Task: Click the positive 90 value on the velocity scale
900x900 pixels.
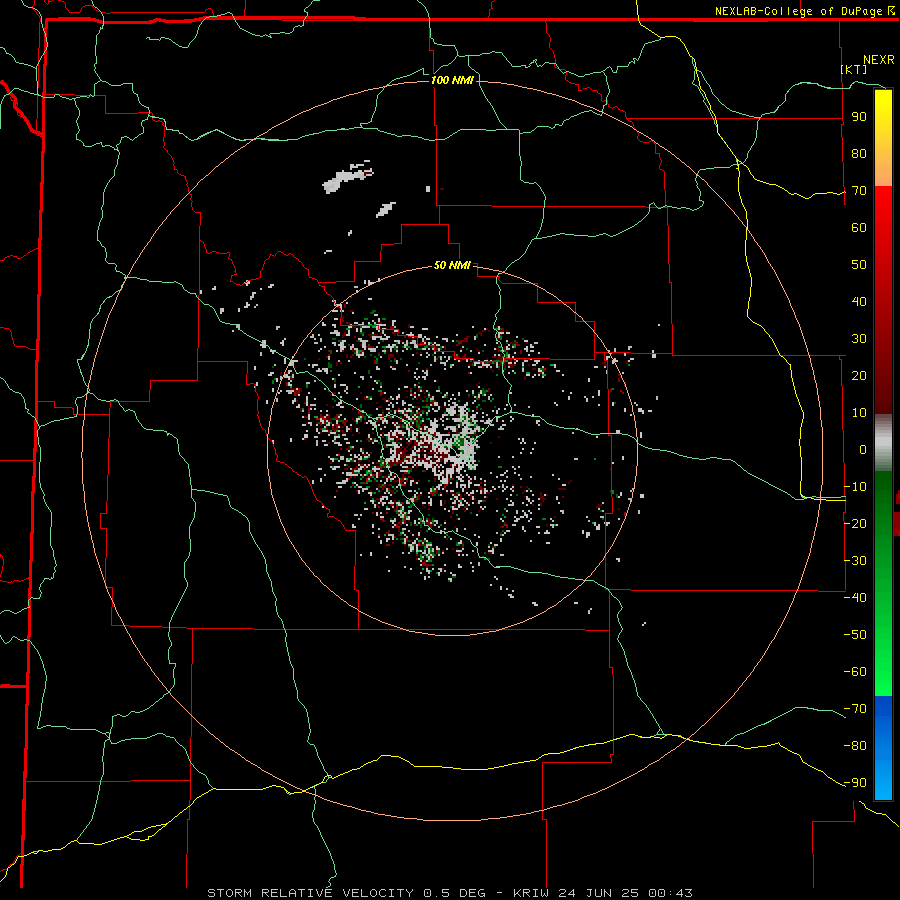Action: pos(859,117)
